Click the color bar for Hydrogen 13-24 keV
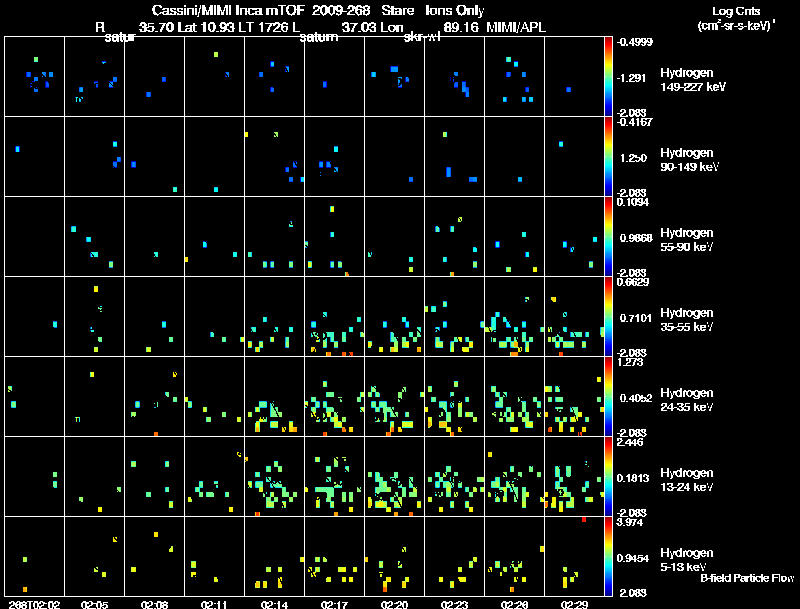 [x=608, y=476]
